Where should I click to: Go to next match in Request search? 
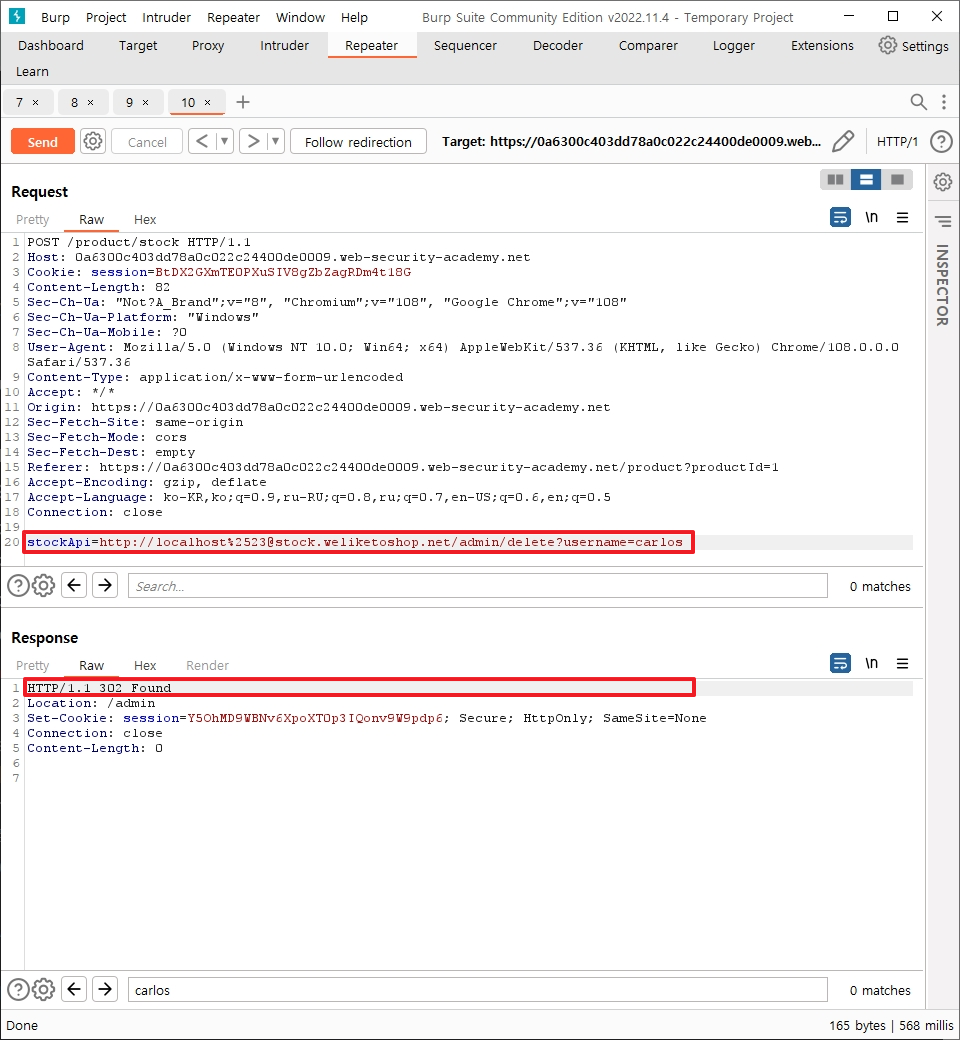[x=105, y=585]
